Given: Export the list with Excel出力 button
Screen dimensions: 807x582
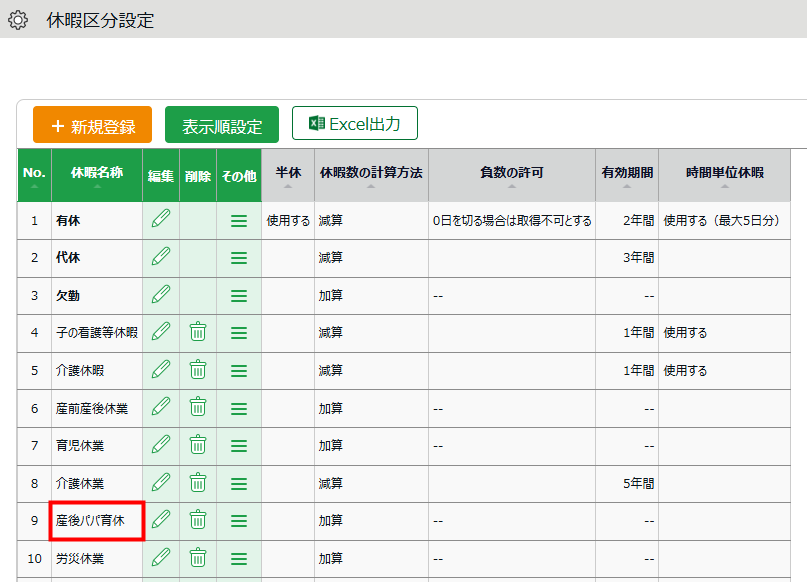Looking at the screenshot, I should [355, 124].
